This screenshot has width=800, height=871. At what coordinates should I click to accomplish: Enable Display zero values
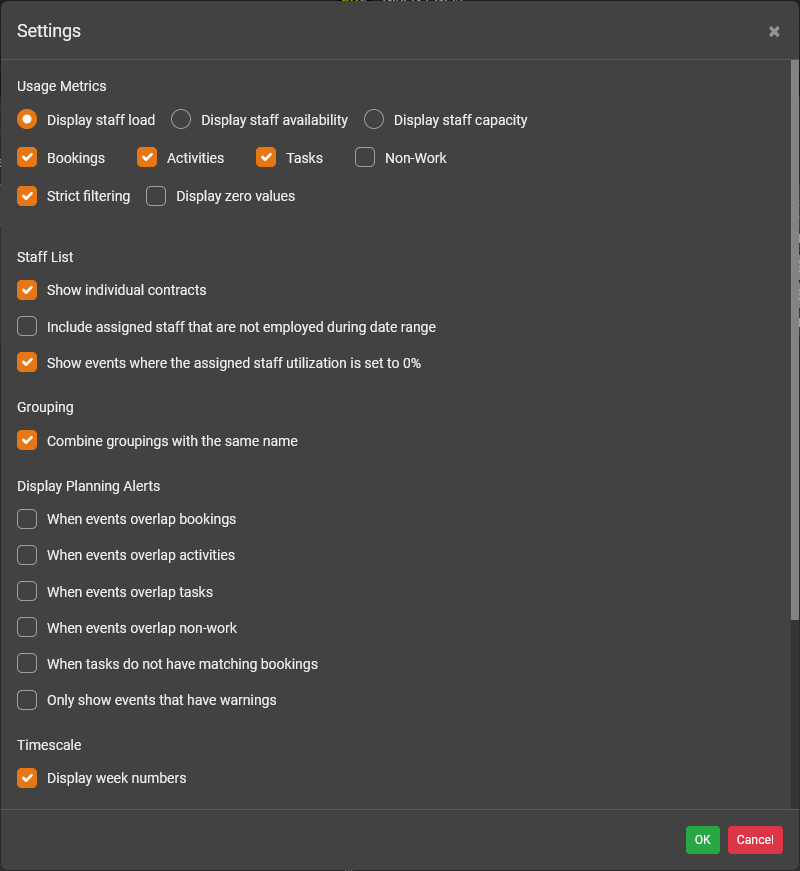156,196
